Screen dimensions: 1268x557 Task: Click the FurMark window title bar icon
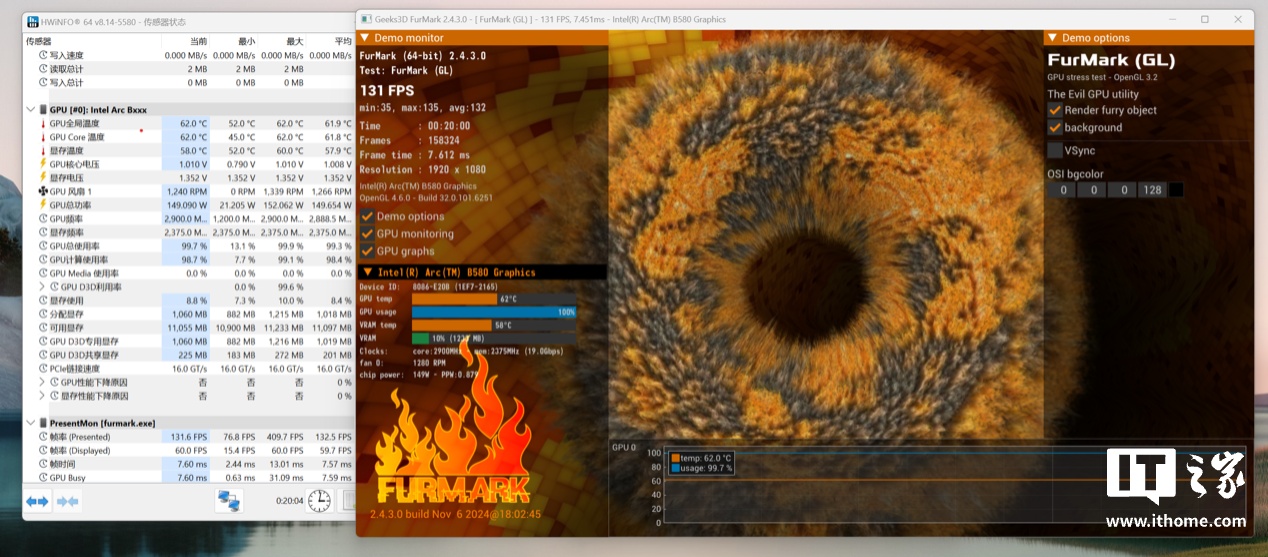point(368,19)
